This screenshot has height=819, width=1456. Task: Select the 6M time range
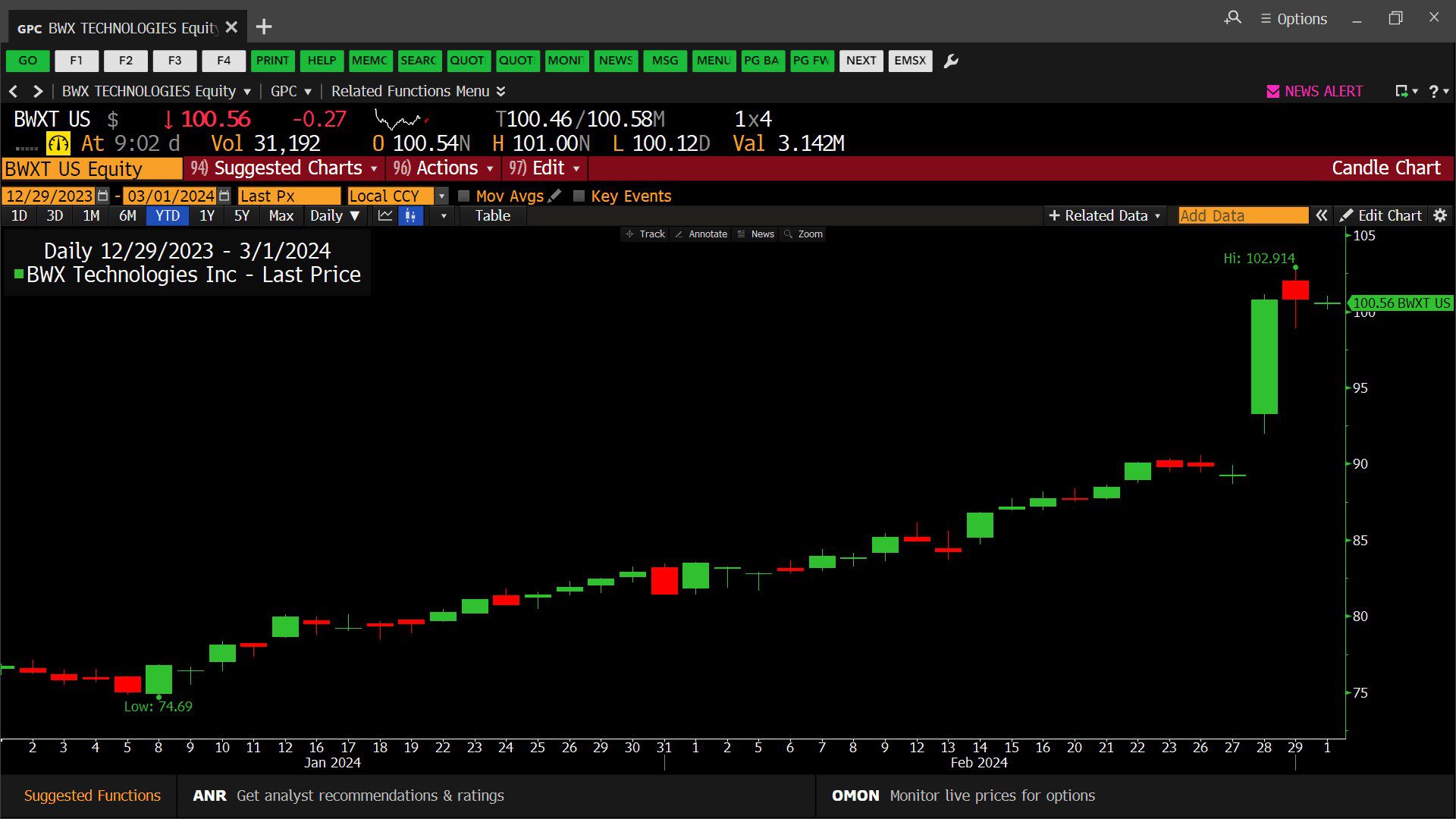pos(127,216)
